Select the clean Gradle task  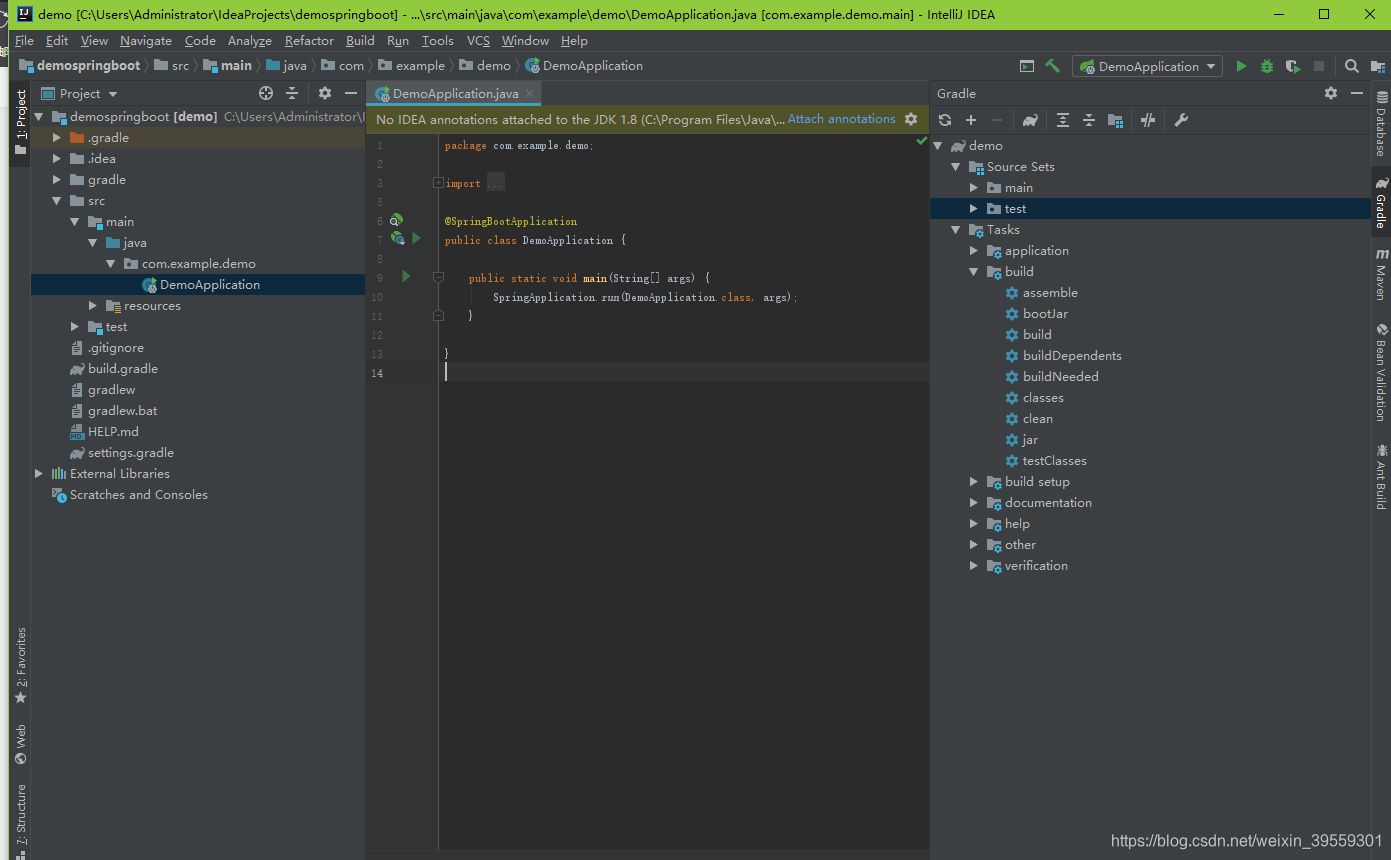(x=1038, y=419)
